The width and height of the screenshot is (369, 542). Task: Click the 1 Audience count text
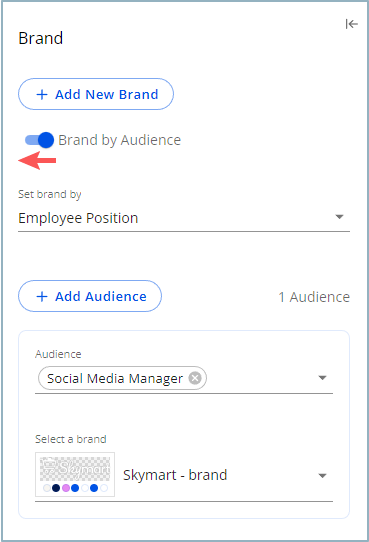314,297
